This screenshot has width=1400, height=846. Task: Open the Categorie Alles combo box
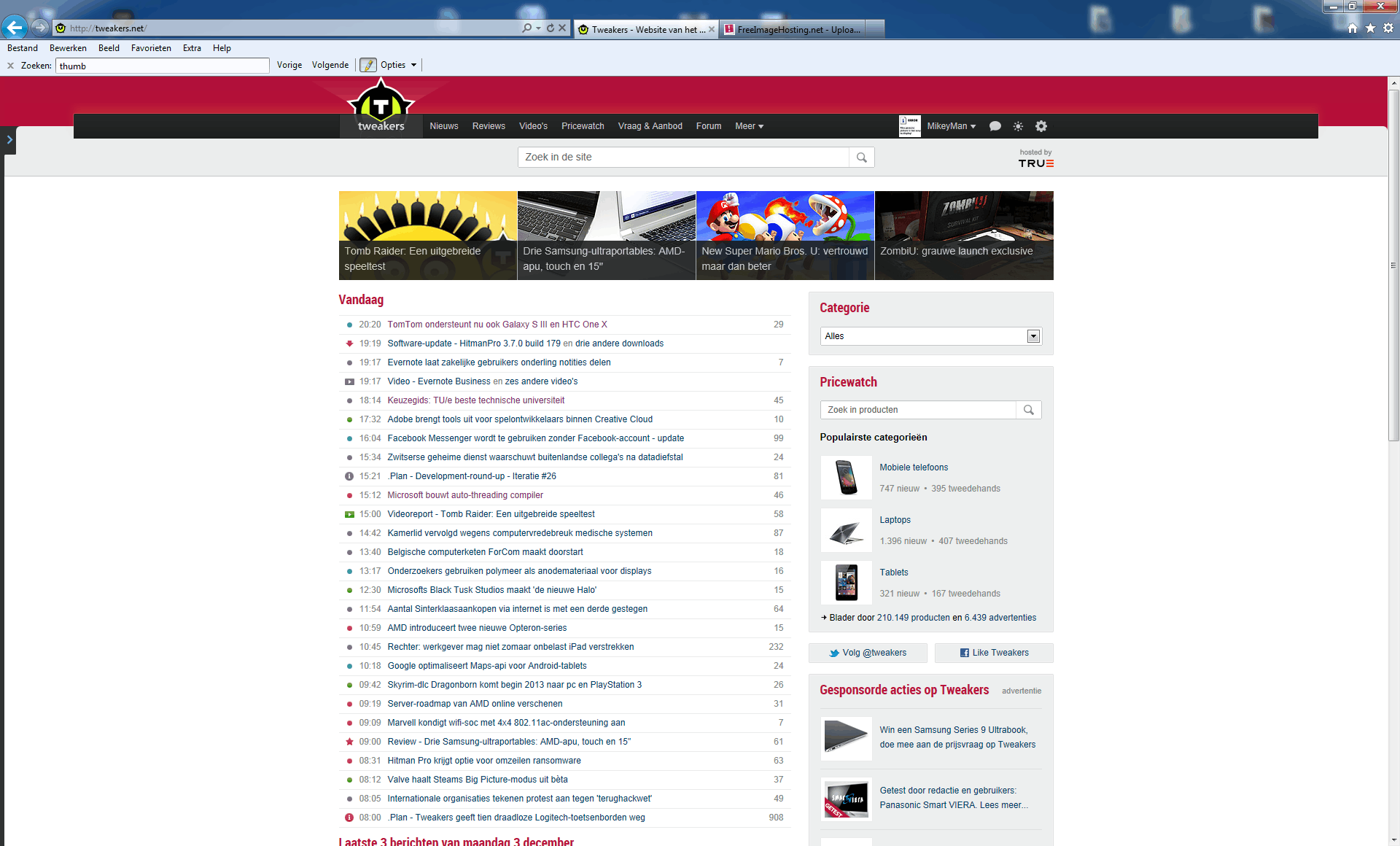[930, 336]
